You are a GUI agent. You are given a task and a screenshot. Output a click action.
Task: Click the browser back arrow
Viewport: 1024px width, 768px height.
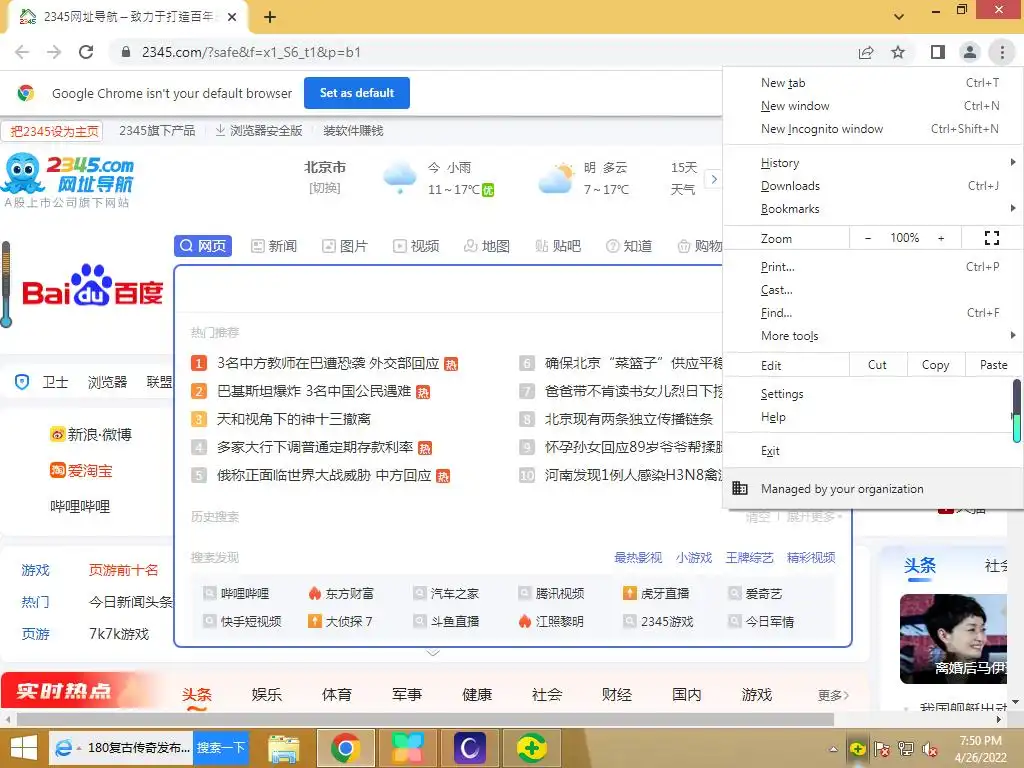22,52
